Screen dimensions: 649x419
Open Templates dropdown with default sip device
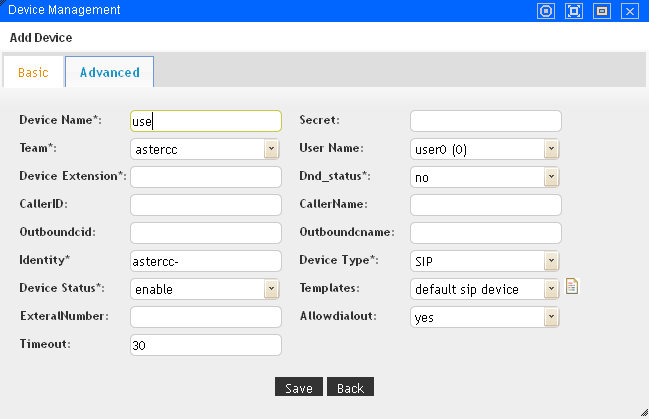point(550,289)
